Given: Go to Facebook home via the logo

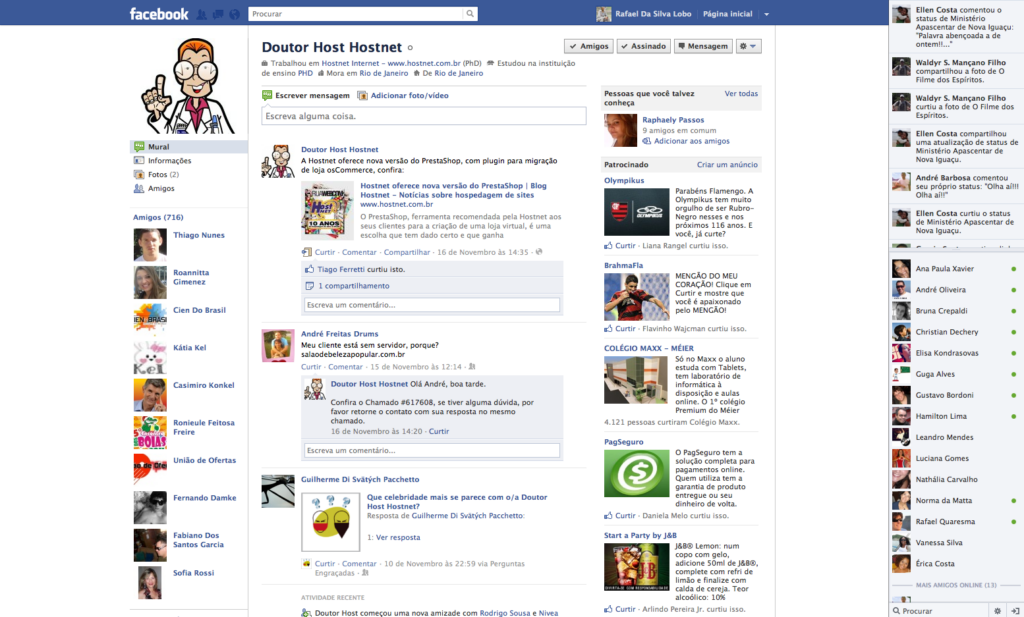Looking at the screenshot, I should (x=159, y=14).
